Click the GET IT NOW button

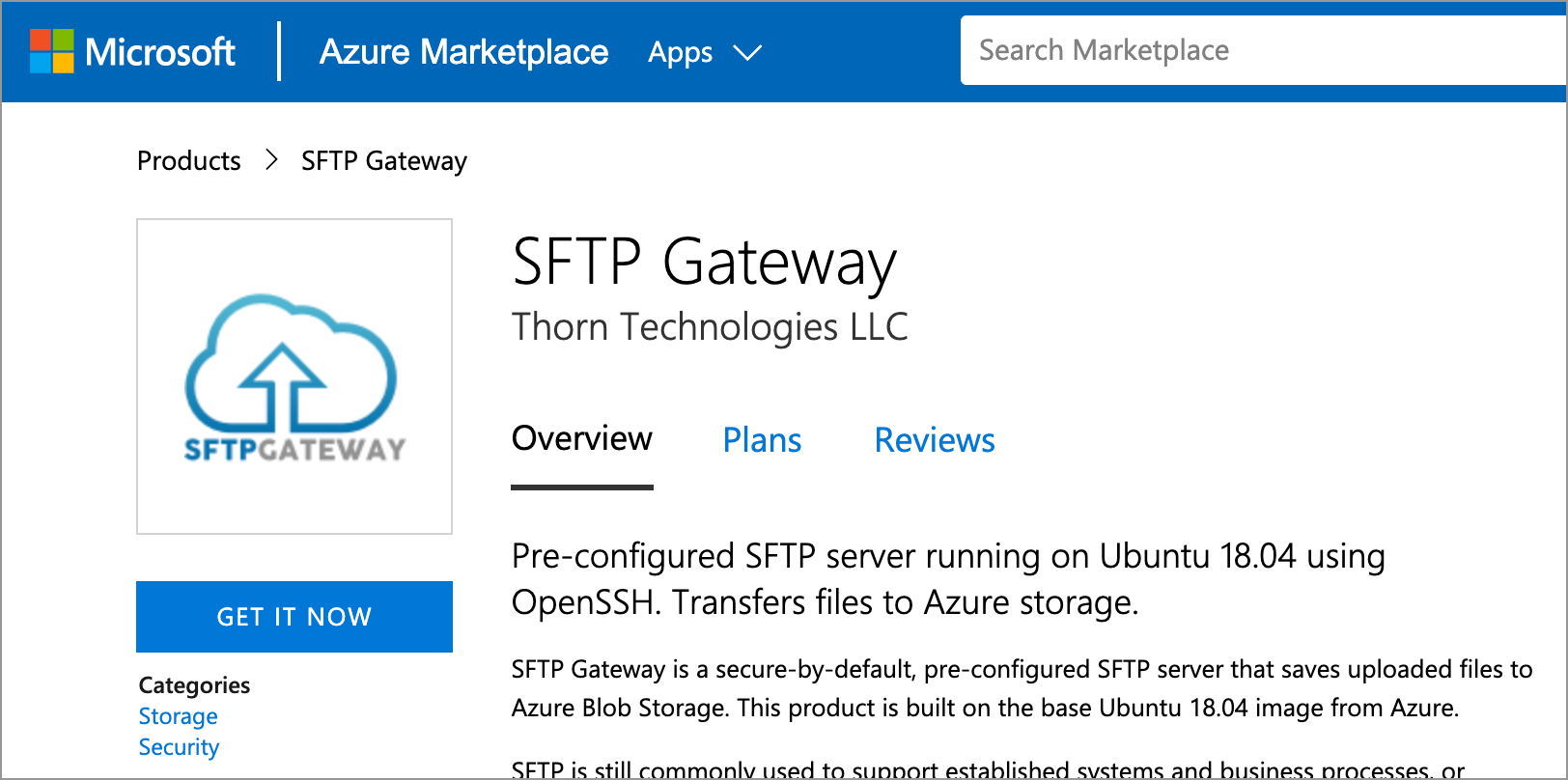coord(294,616)
